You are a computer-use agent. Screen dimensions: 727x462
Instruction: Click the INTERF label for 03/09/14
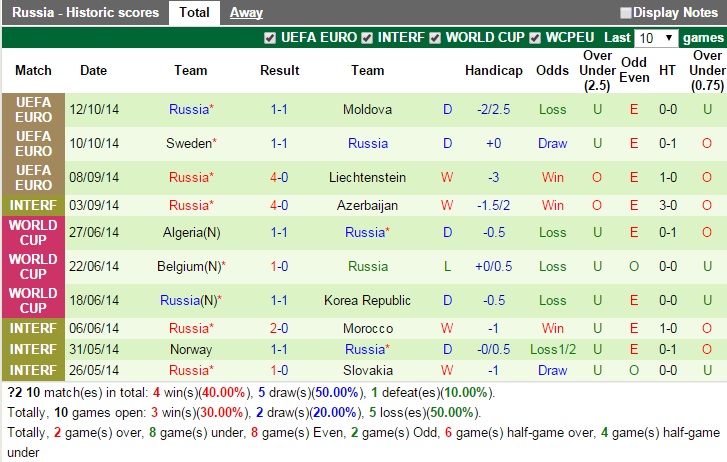(33, 205)
